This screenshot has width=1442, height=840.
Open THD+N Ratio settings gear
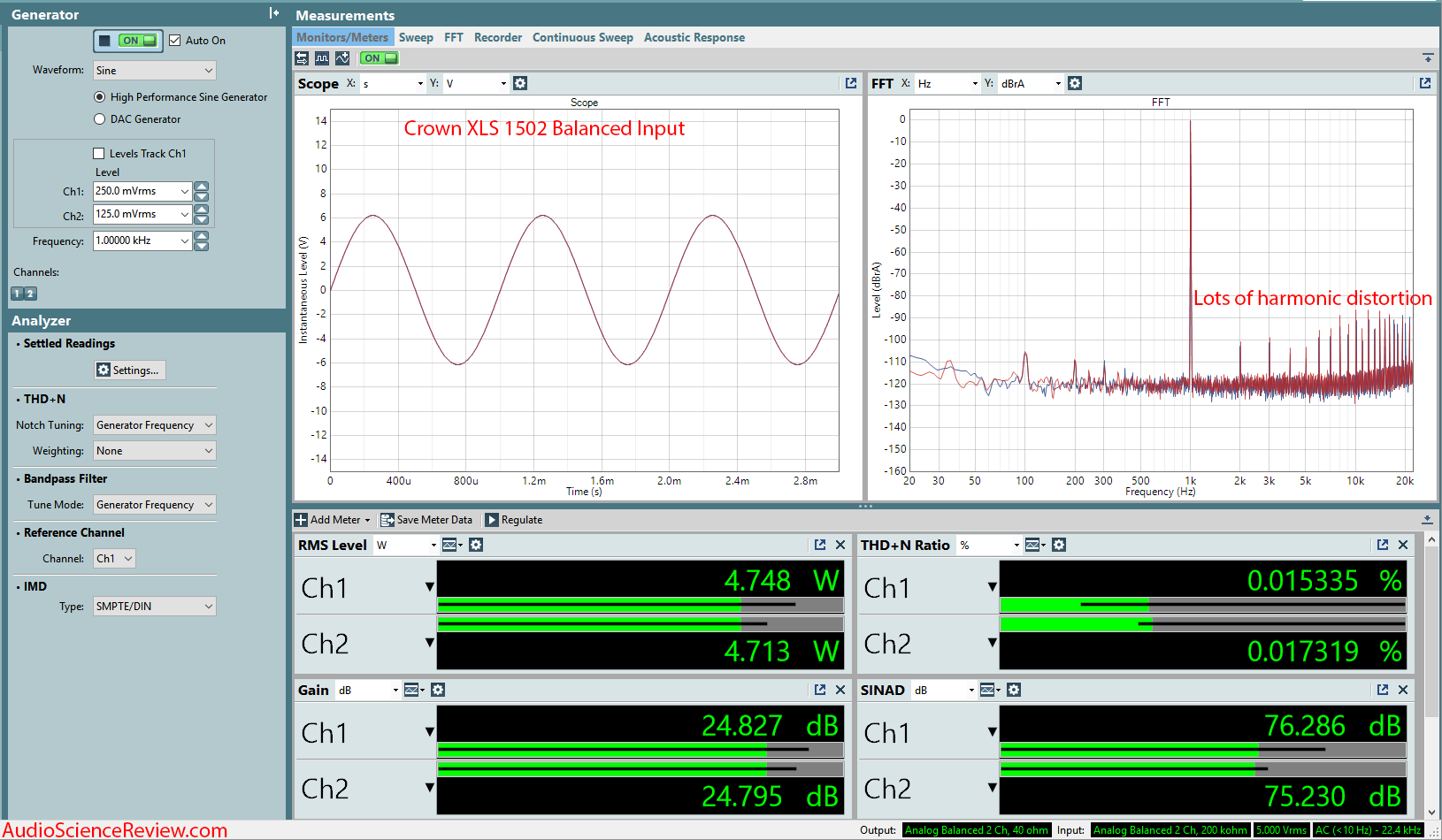(1059, 545)
